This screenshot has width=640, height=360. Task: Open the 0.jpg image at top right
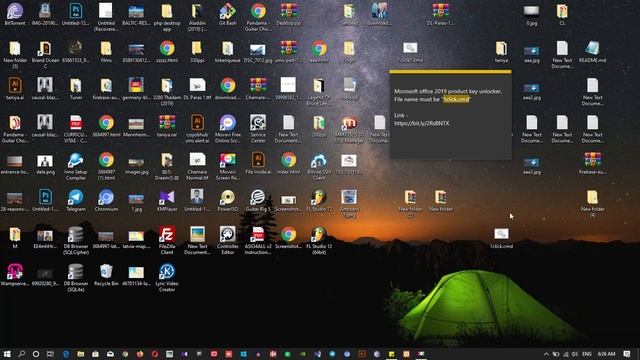pos(531,15)
